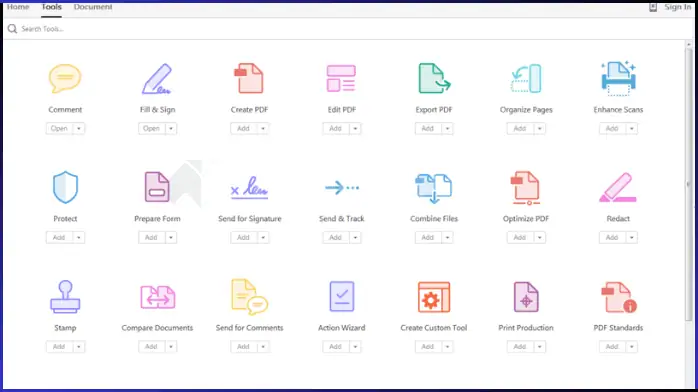Add the Organize Pages tool
This screenshot has width=698, height=392.
tap(520, 129)
